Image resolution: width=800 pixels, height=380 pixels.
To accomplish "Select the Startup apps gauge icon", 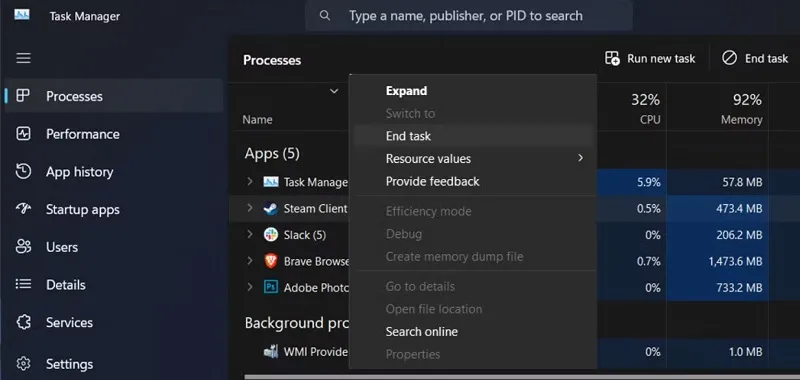I will click(x=23, y=209).
